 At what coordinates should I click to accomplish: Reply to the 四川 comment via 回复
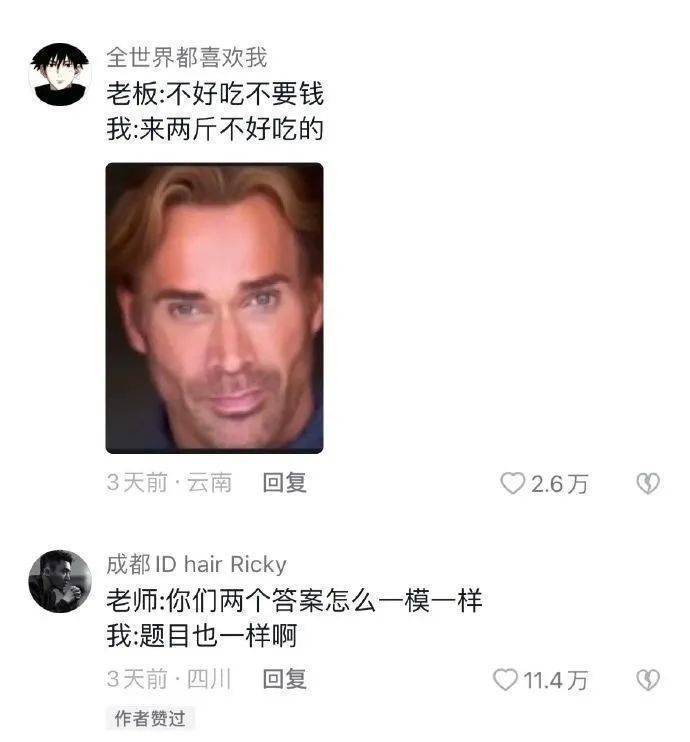pyautogui.click(x=284, y=679)
